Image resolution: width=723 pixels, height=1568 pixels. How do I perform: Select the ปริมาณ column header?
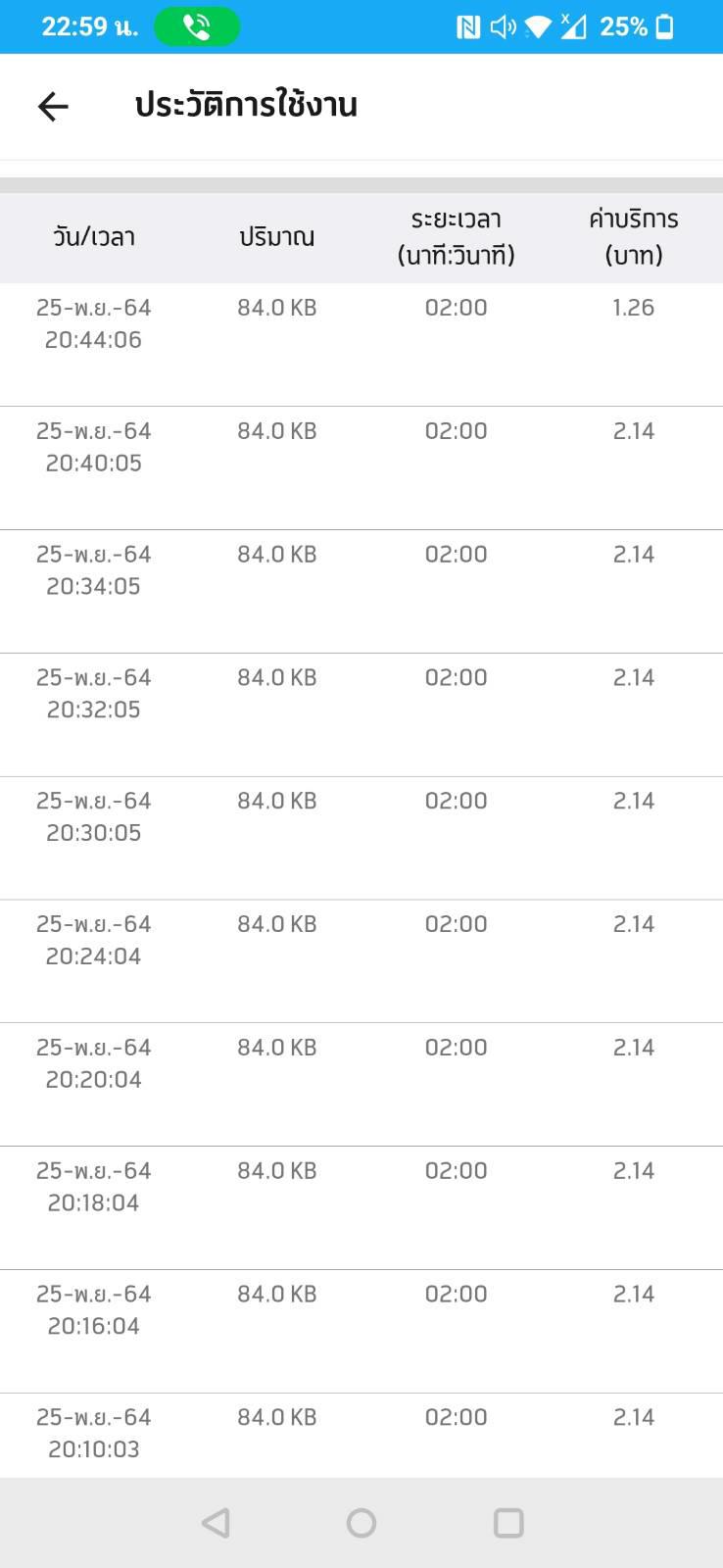coord(277,237)
